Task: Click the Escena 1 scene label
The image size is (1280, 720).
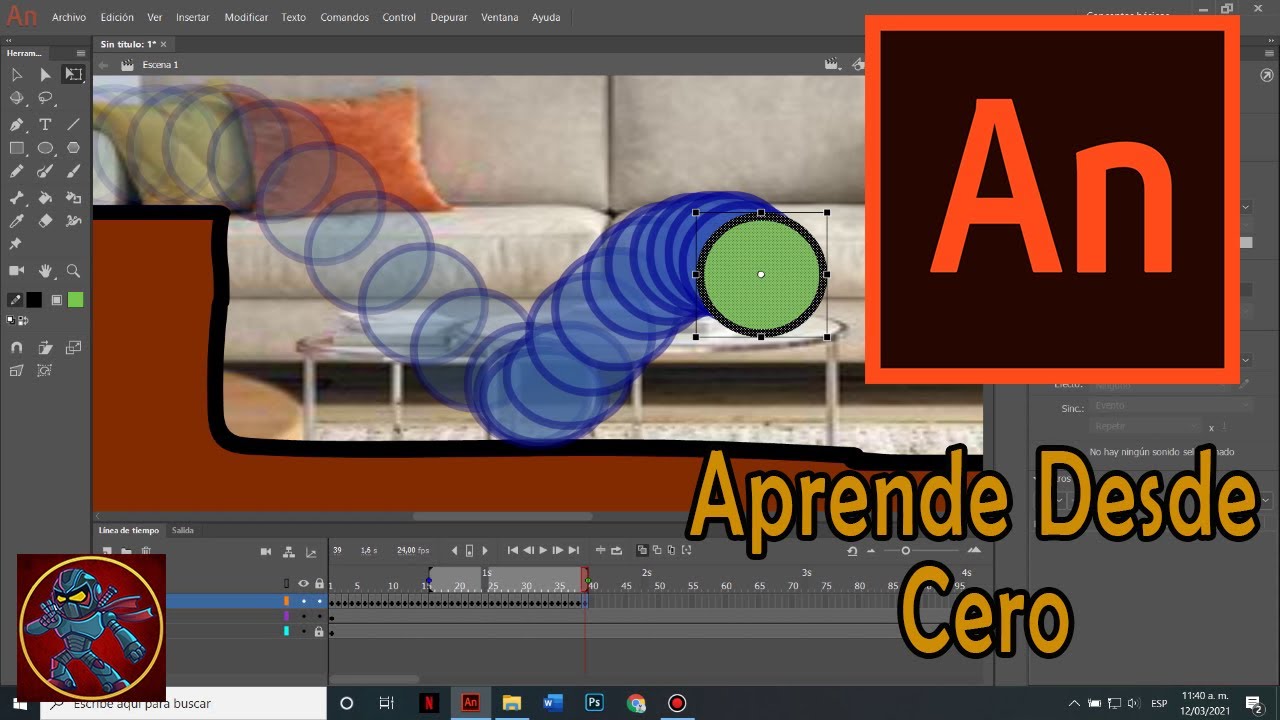Action: click(x=160, y=65)
